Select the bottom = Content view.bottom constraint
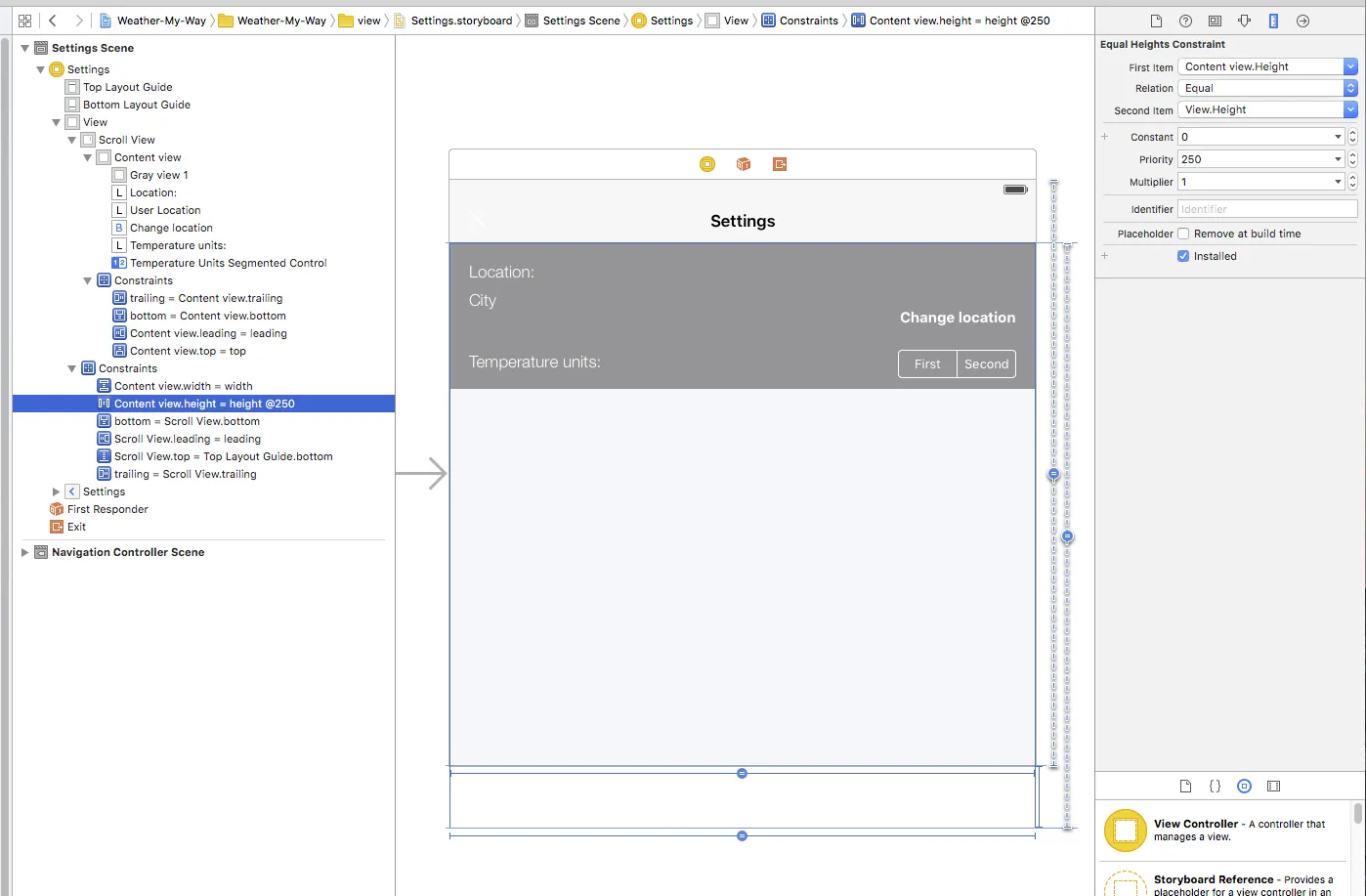 203,316
